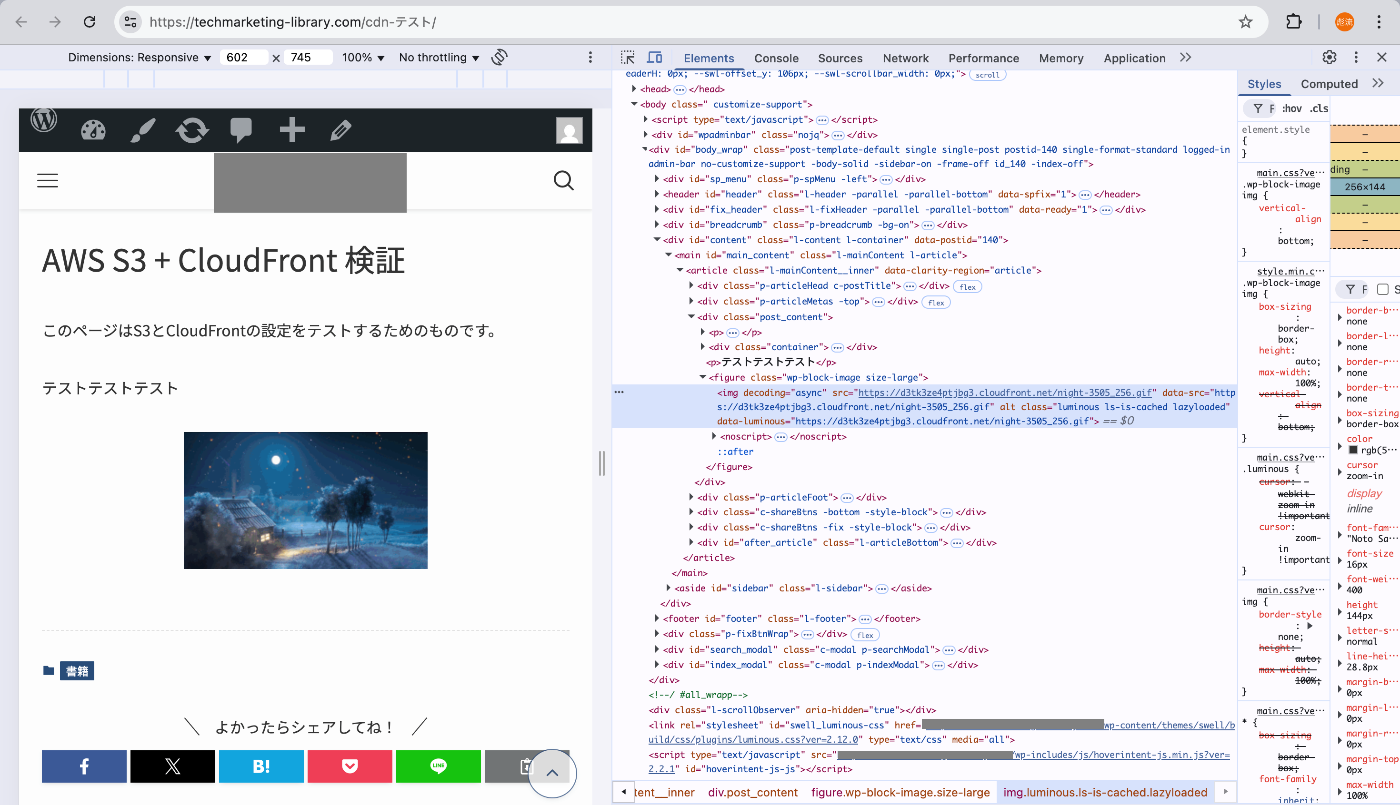Viewport: 1400px width, 805px height.
Task: Click the night cottage image on the page
Action: (x=306, y=500)
